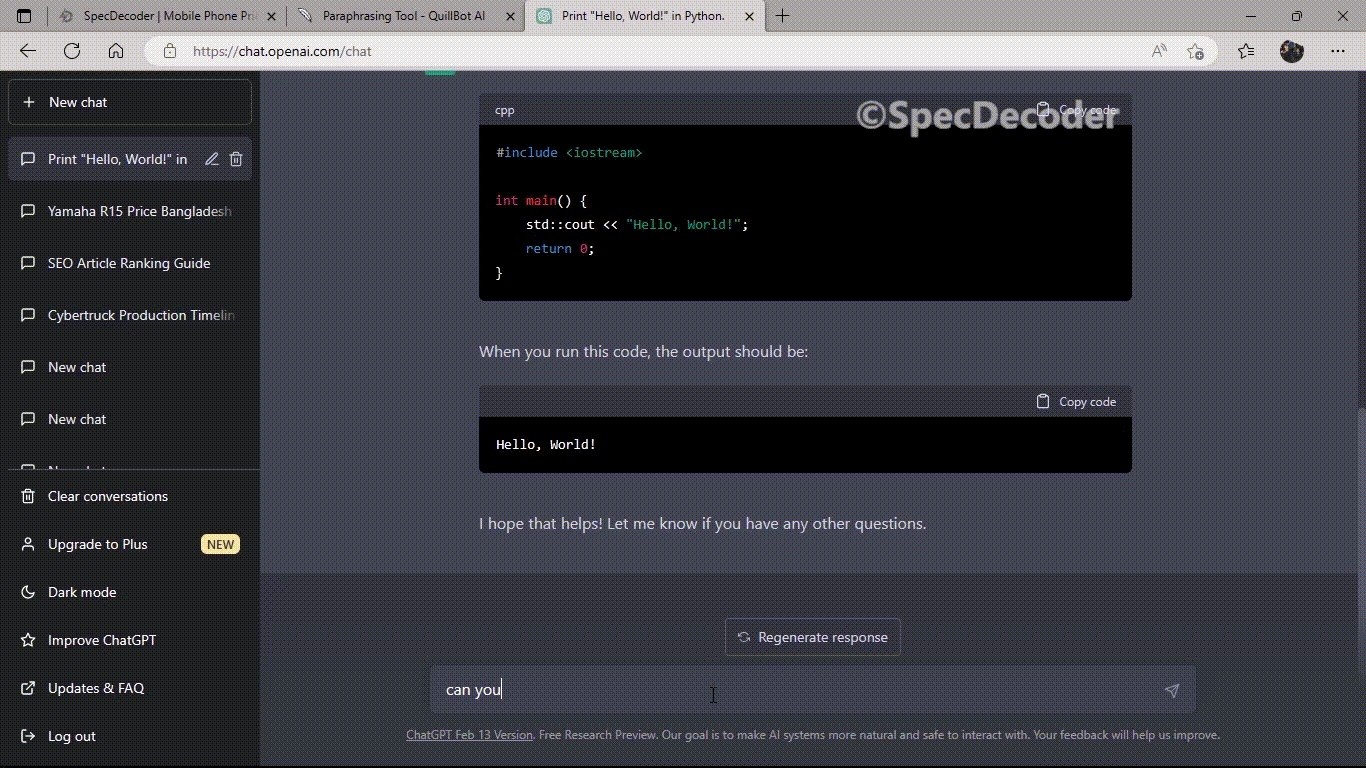
Task: Delete the "Print Hello, World!" chat with trash icon
Action: point(236,159)
